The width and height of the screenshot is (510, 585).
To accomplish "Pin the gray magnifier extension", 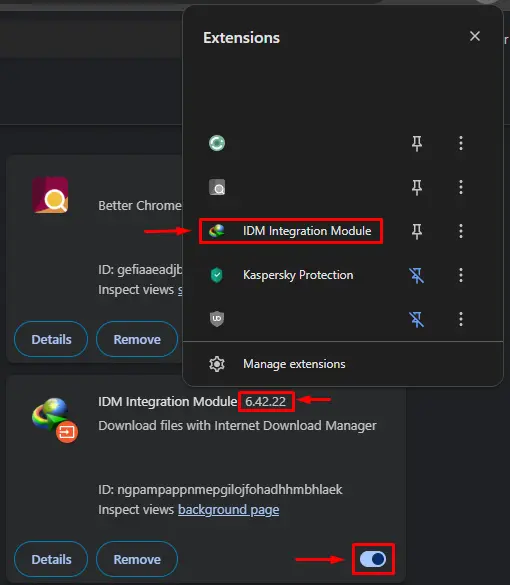I will [x=417, y=187].
